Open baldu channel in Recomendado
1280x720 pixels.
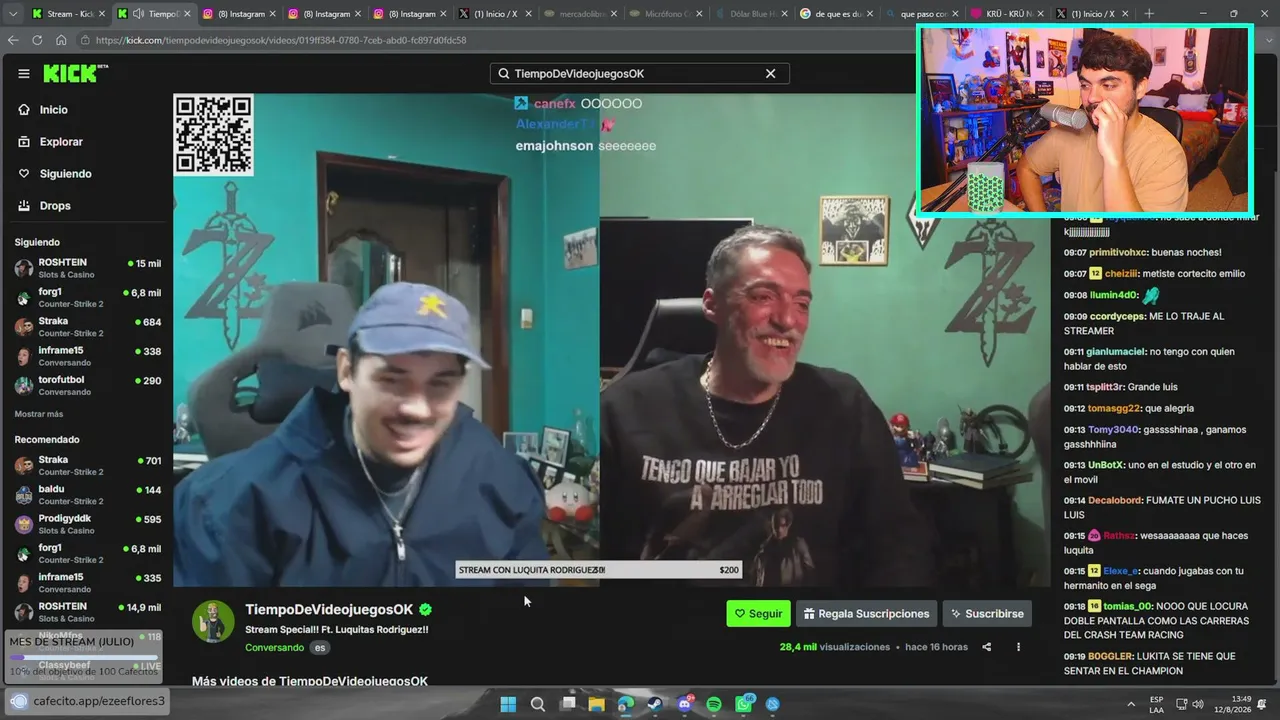click(x=88, y=495)
